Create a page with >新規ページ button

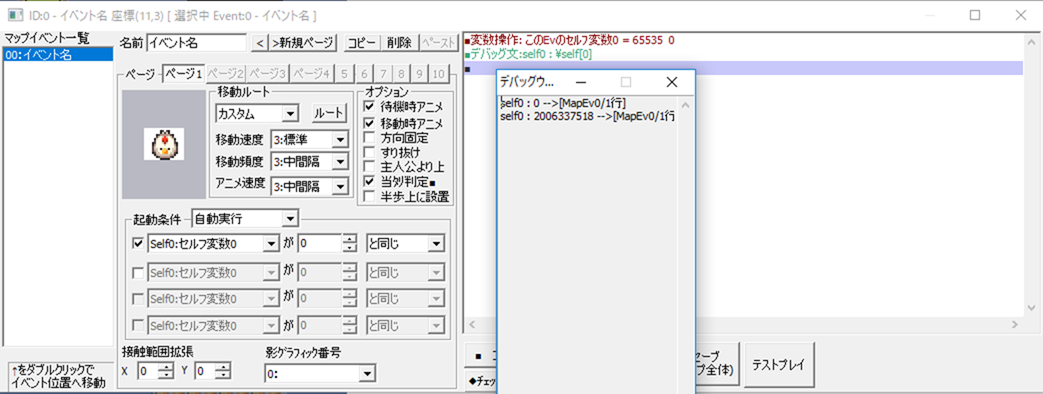pyautogui.click(x=303, y=43)
